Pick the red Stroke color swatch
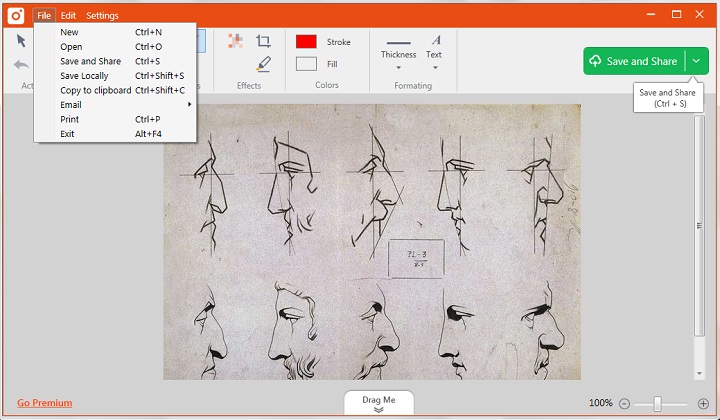 tap(306, 42)
